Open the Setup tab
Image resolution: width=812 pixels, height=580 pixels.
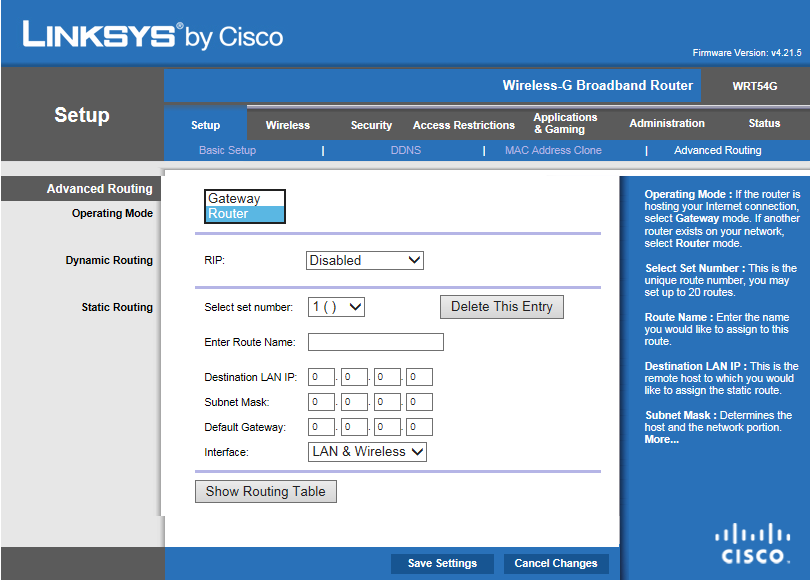click(x=206, y=125)
